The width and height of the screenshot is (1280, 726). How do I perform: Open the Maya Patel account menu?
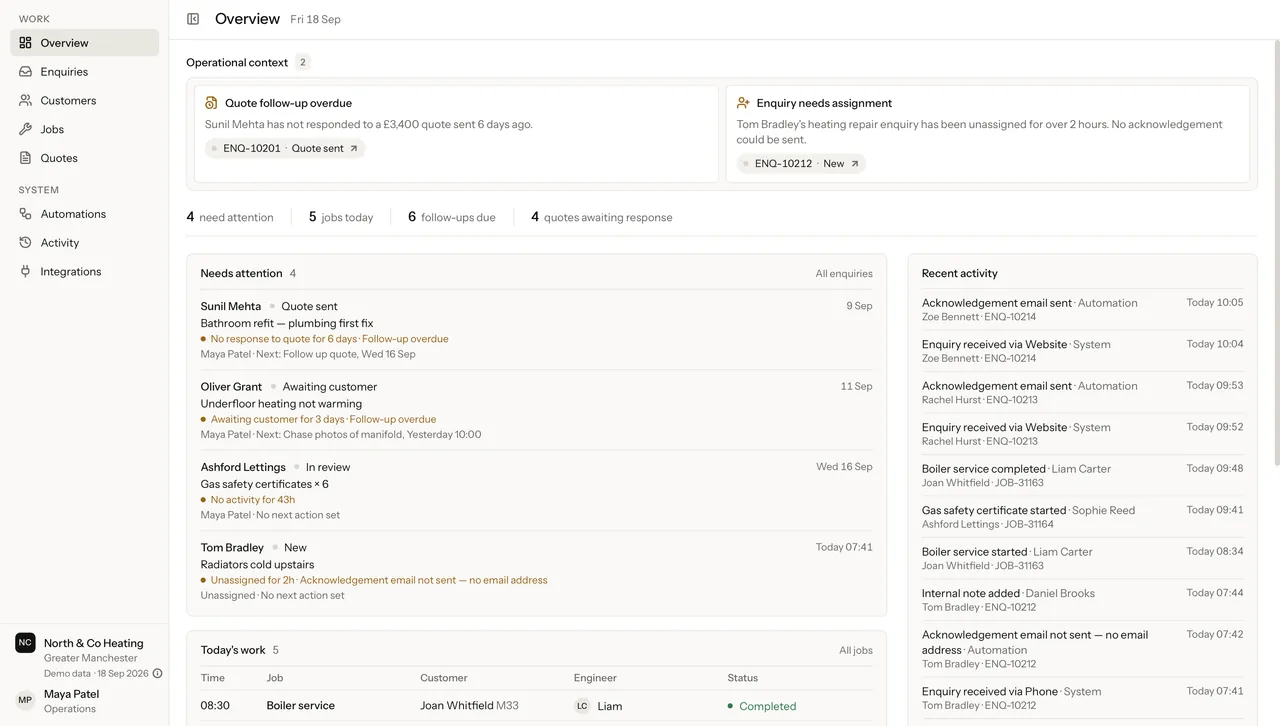coord(84,701)
